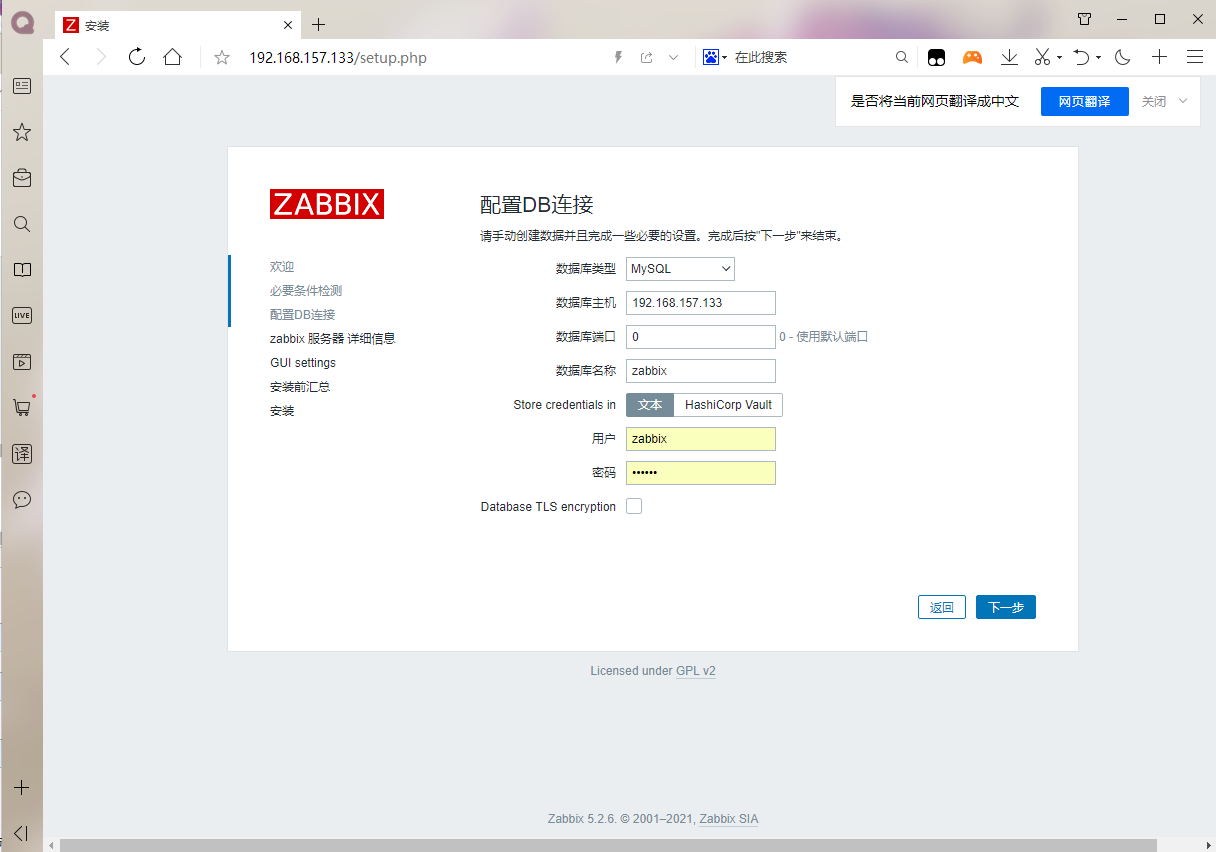Open the sidebar LIVE icon
This screenshot has width=1216, height=852.
pyautogui.click(x=21, y=316)
